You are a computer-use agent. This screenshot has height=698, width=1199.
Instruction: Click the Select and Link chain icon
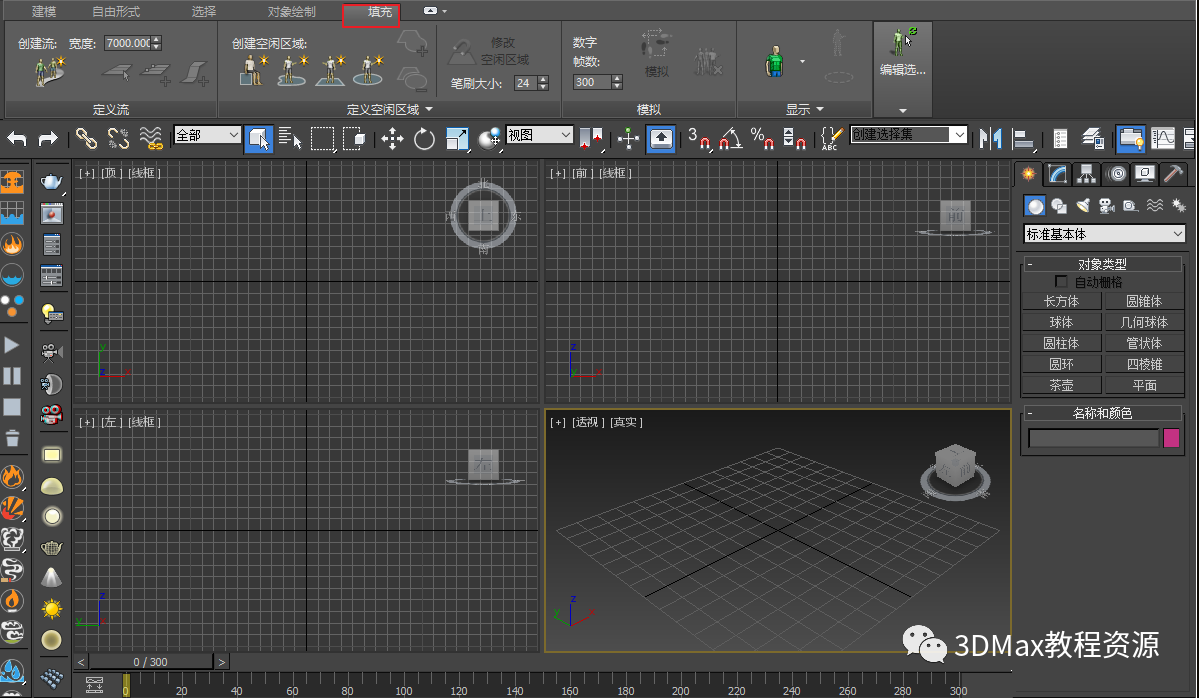(87, 138)
